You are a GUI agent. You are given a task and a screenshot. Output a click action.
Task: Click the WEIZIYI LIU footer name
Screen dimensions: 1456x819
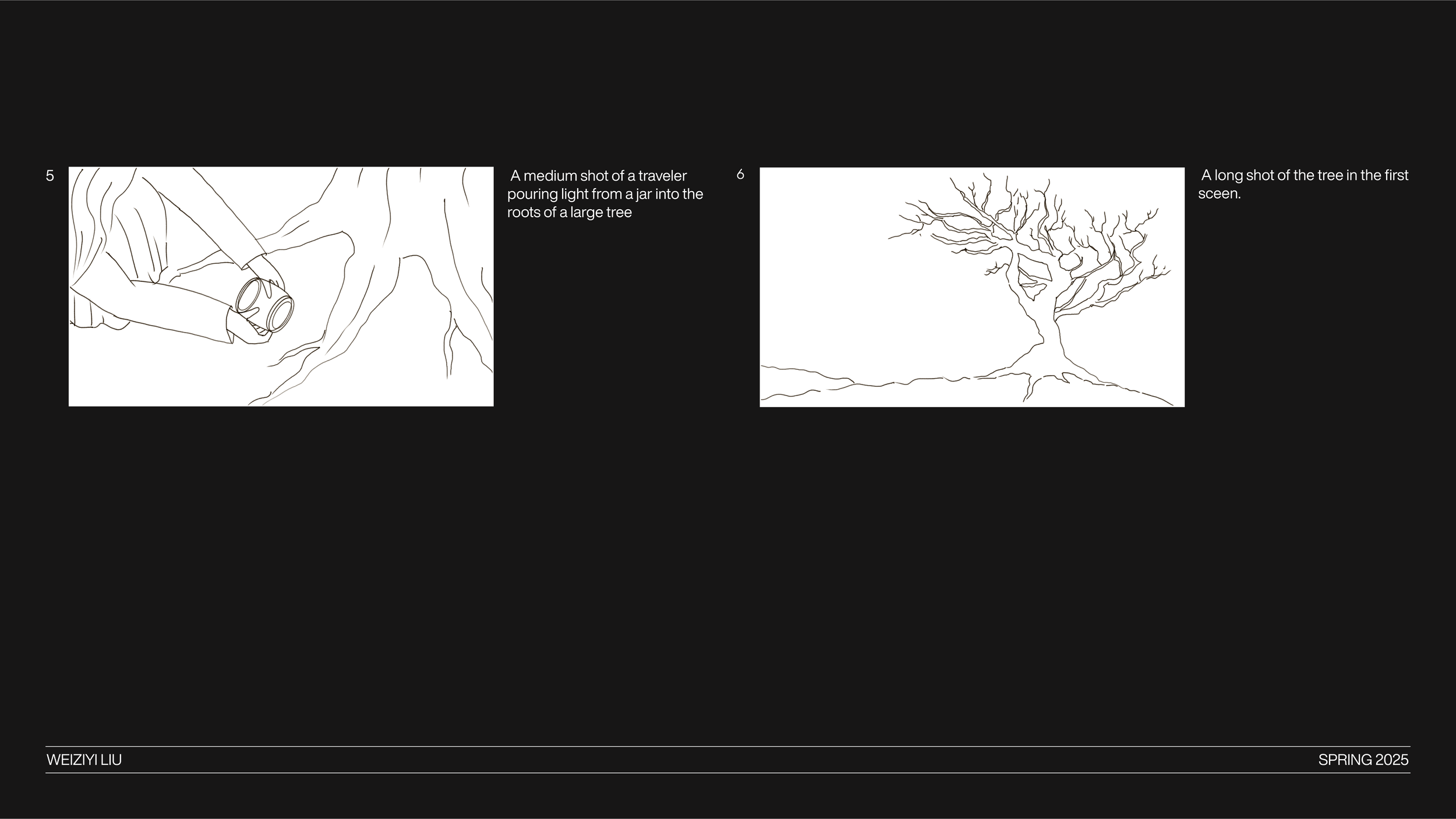tap(84, 760)
